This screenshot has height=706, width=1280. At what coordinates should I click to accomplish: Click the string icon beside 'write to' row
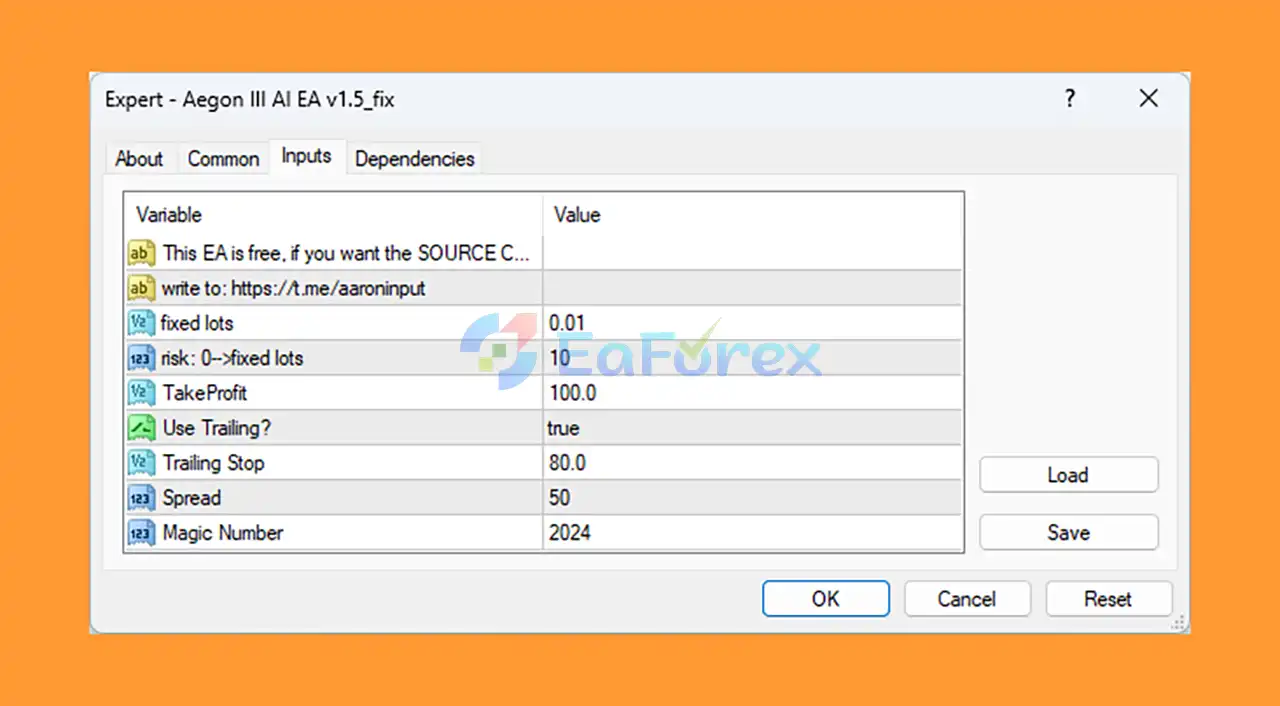click(x=141, y=288)
